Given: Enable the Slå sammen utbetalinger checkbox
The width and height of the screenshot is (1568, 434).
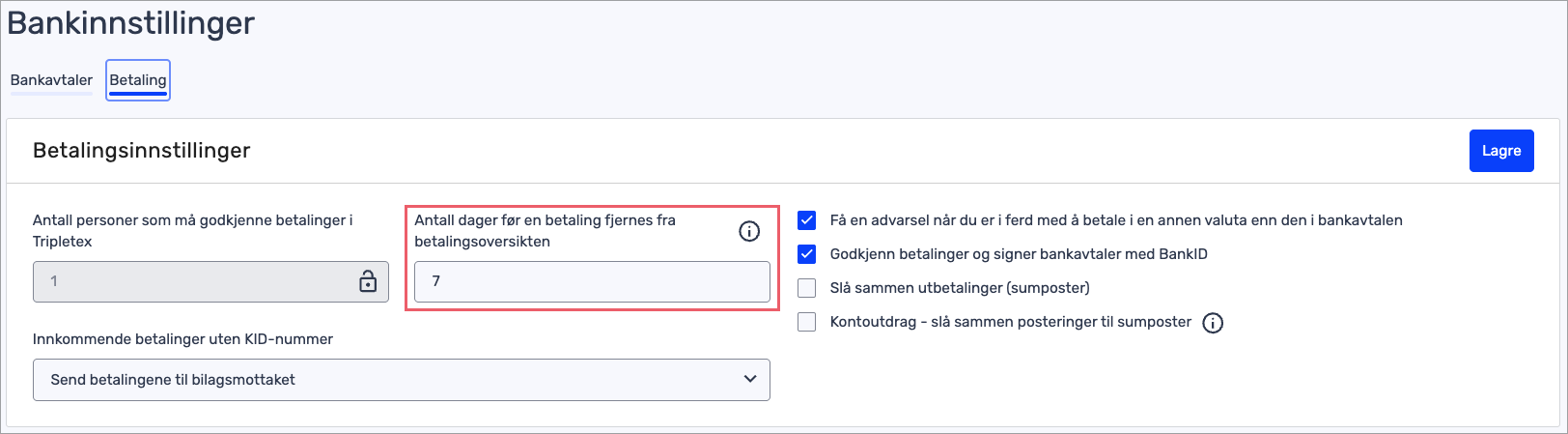Looking at the screenshot, I should (x=807, y=288).
